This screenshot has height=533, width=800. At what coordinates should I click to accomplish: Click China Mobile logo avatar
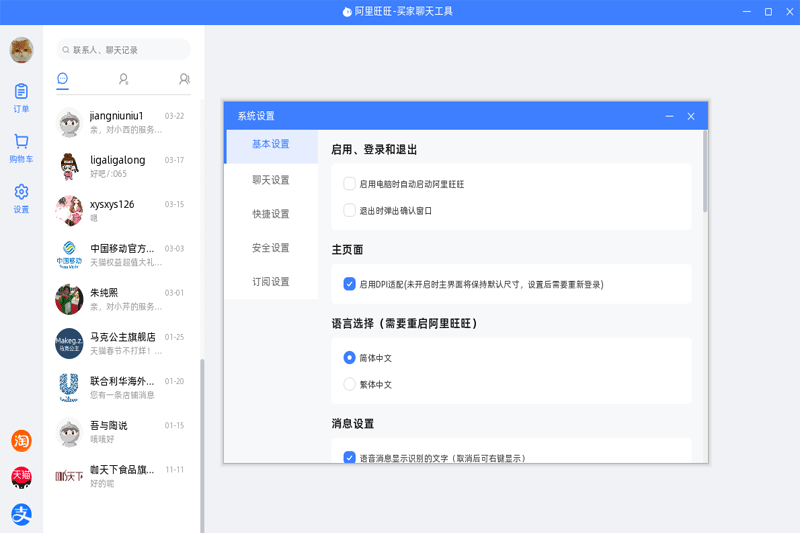point(69,255)
